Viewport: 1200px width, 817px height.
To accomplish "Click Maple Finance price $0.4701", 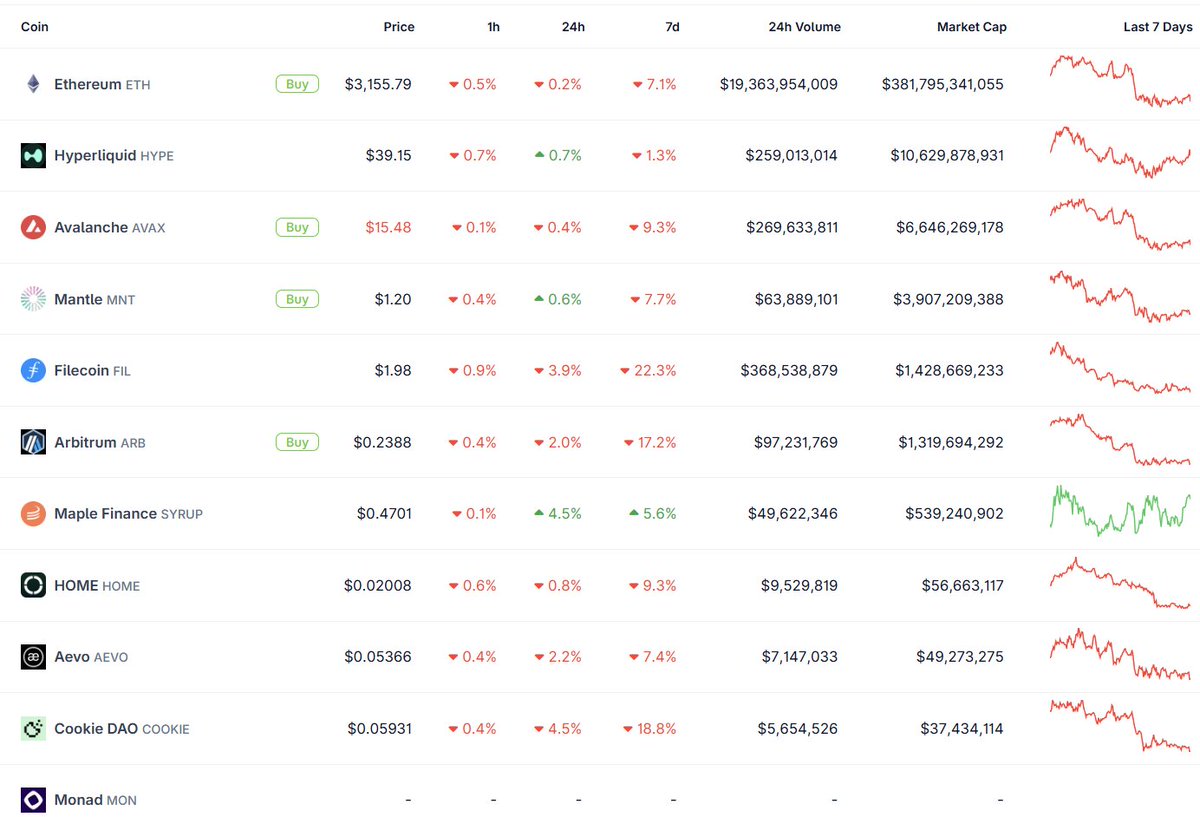I will coord(384,514).
